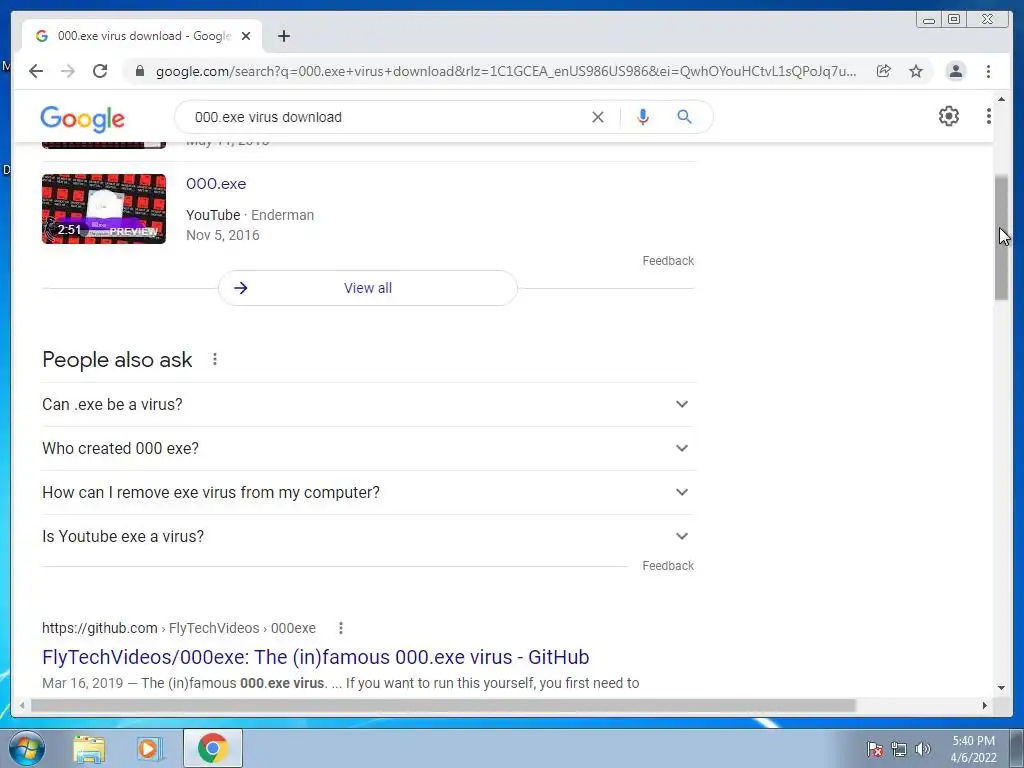
Task: Open Chrome's three-dot menu
Action: [988, 71]
